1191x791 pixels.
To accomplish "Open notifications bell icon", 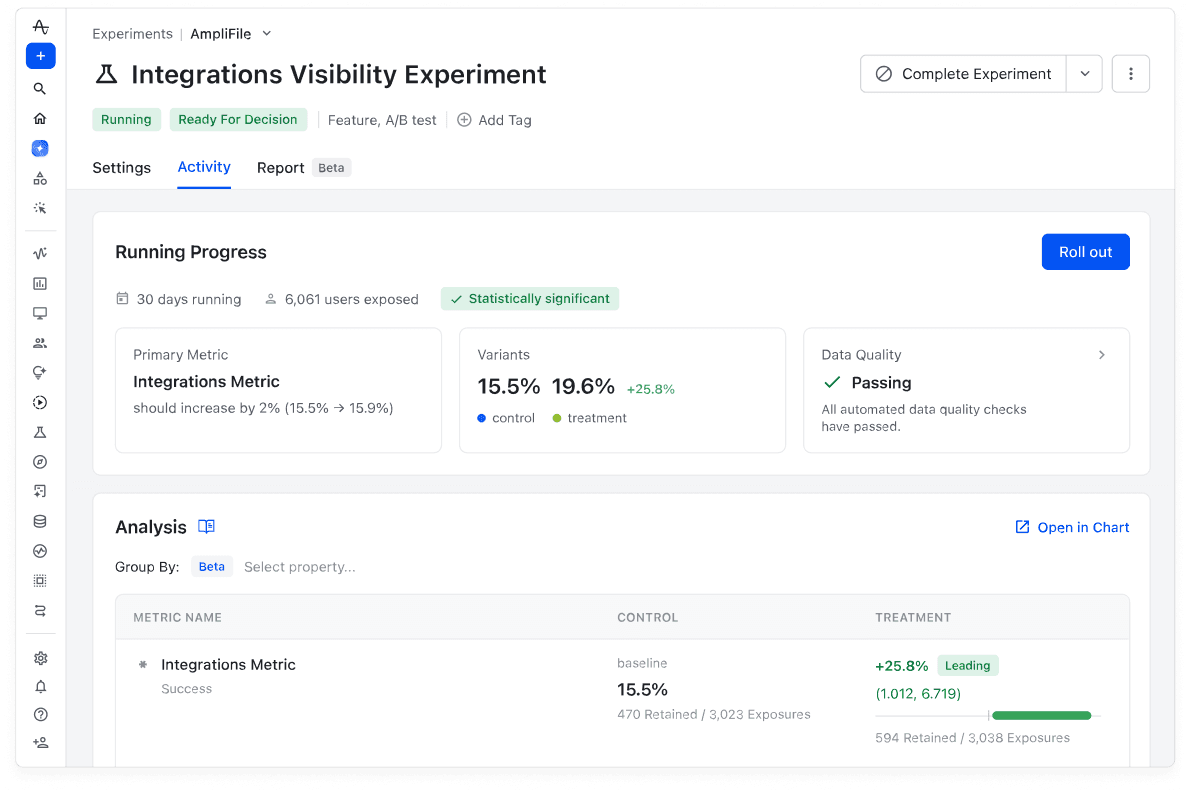I will pyautogui.click(x=41, y=687).
